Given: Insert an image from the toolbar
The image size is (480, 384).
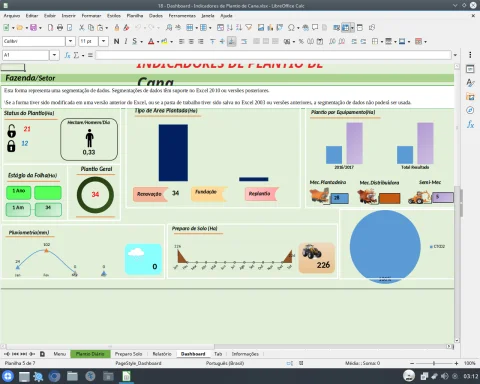Looking at the screenshot, I should pos(261,28).
